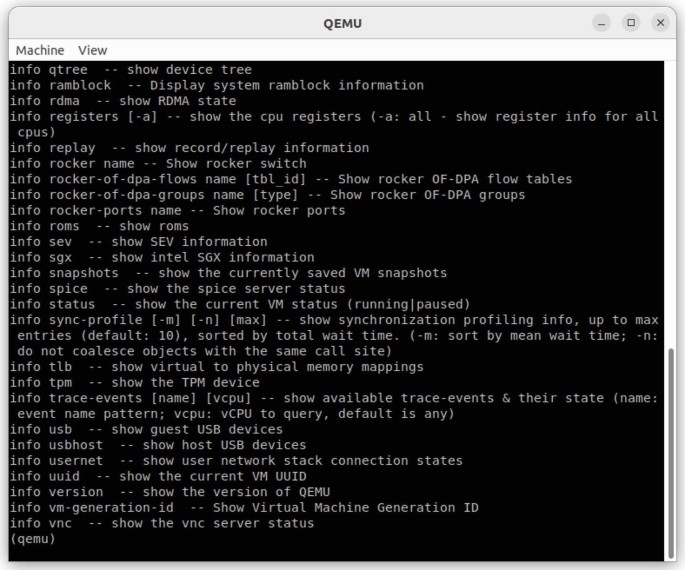Click the 'info tpm' line
Screen dimensions: 685x570
(x=135, y=383)
